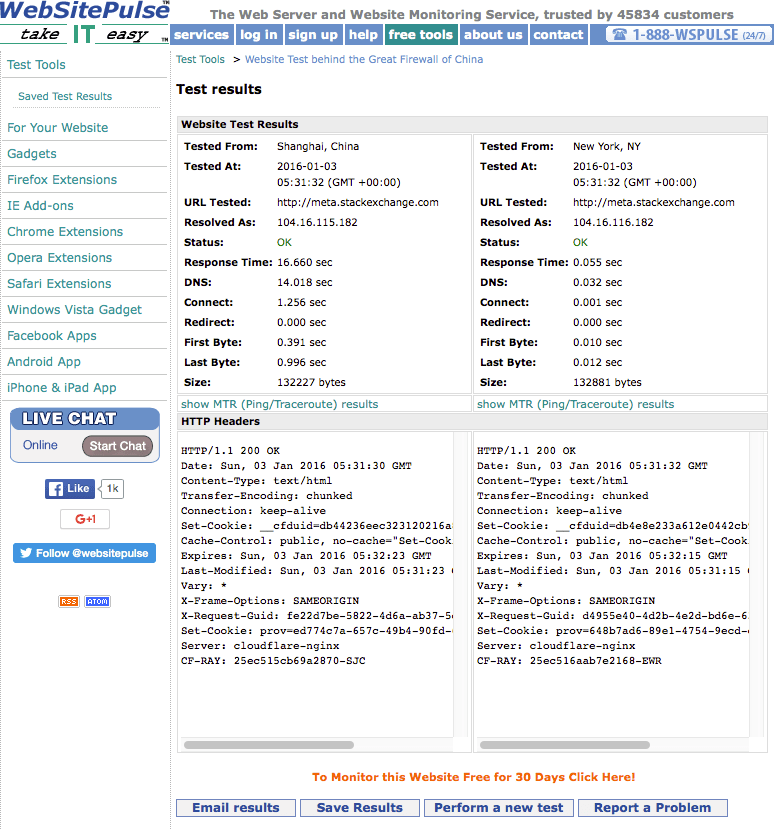Click the Shanghai response time 16.660 sec
774x829 pixels.
(x=305, y=263)
